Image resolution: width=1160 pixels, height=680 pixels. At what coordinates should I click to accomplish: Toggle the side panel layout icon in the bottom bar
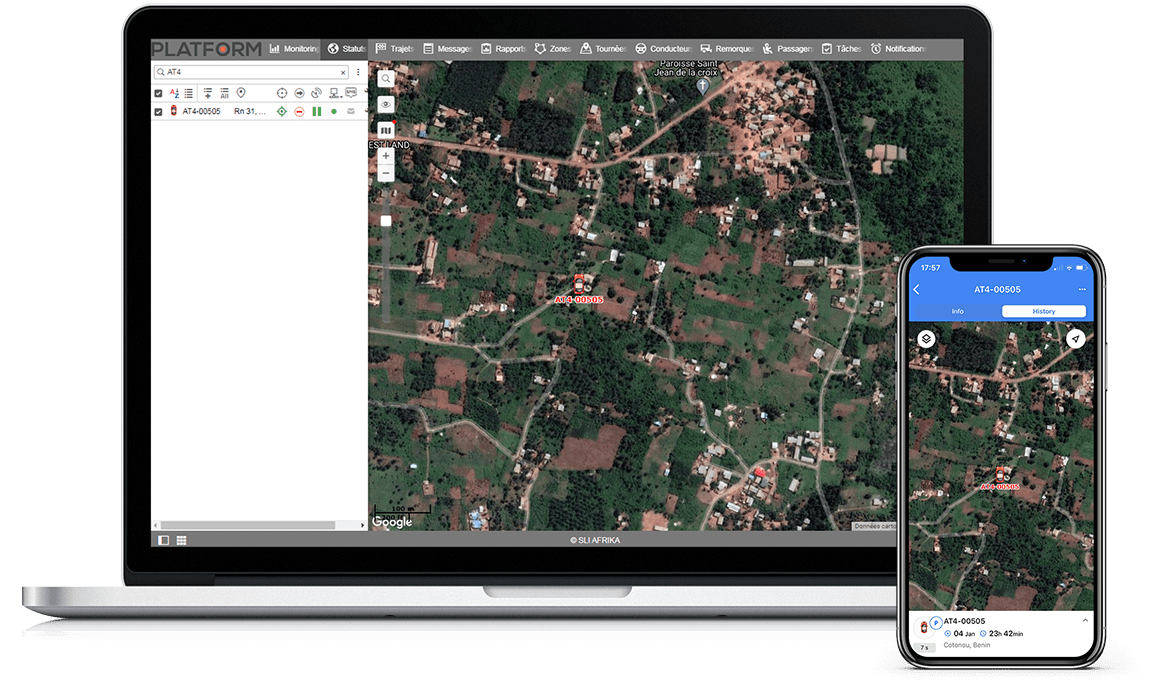[x=163, y=541]
